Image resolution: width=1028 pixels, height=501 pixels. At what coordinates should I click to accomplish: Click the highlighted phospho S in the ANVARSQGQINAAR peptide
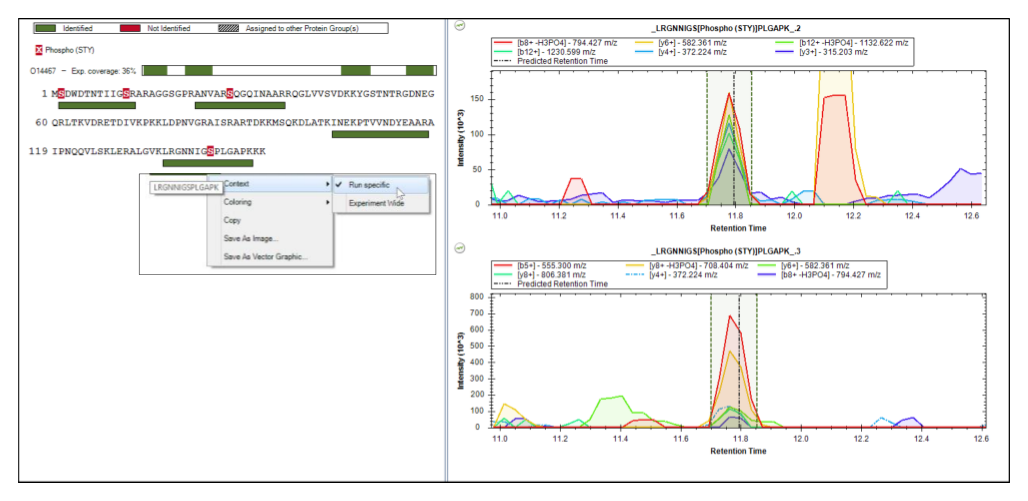pos(230,94)
